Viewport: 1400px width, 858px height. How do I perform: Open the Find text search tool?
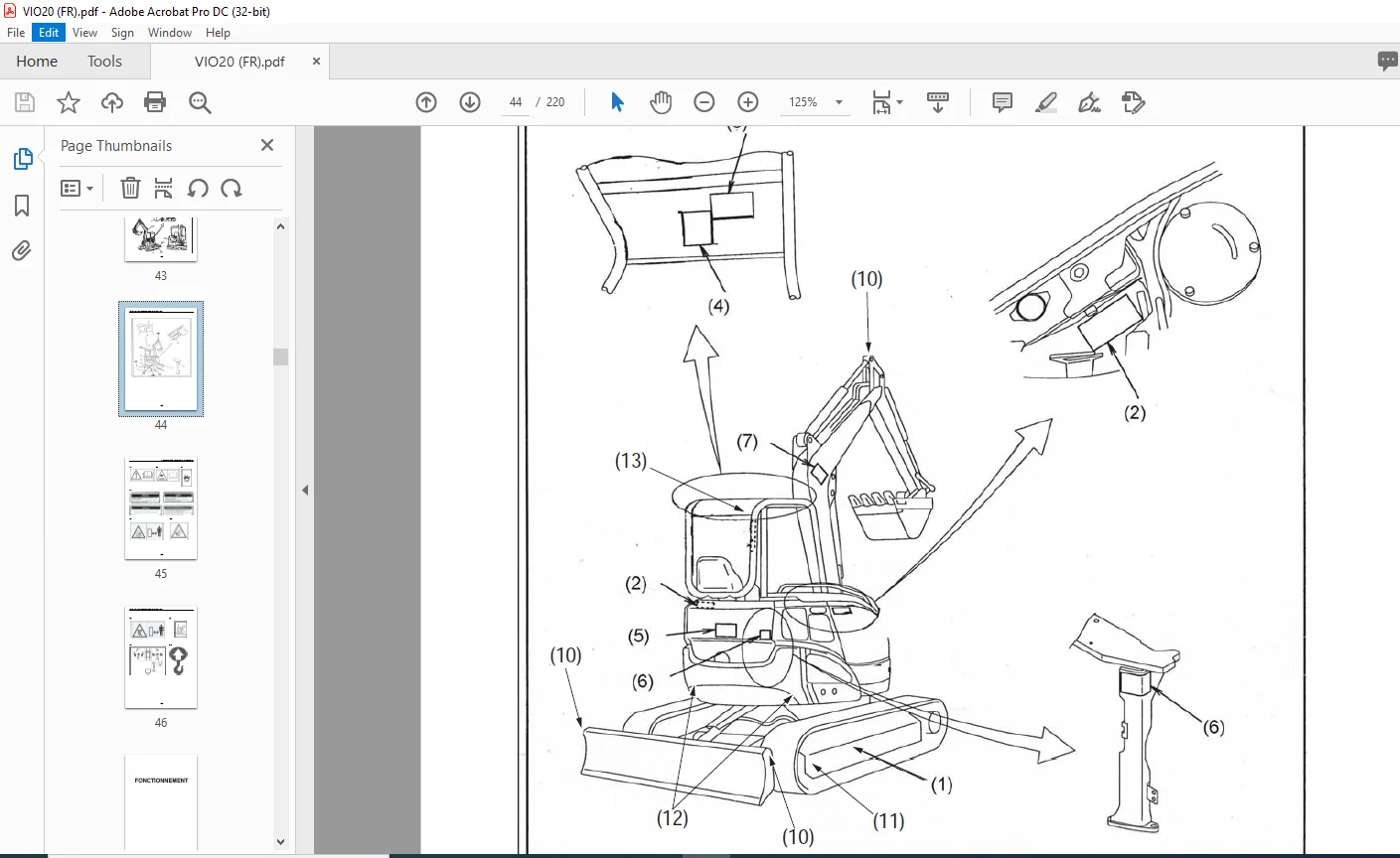[200, 102]
